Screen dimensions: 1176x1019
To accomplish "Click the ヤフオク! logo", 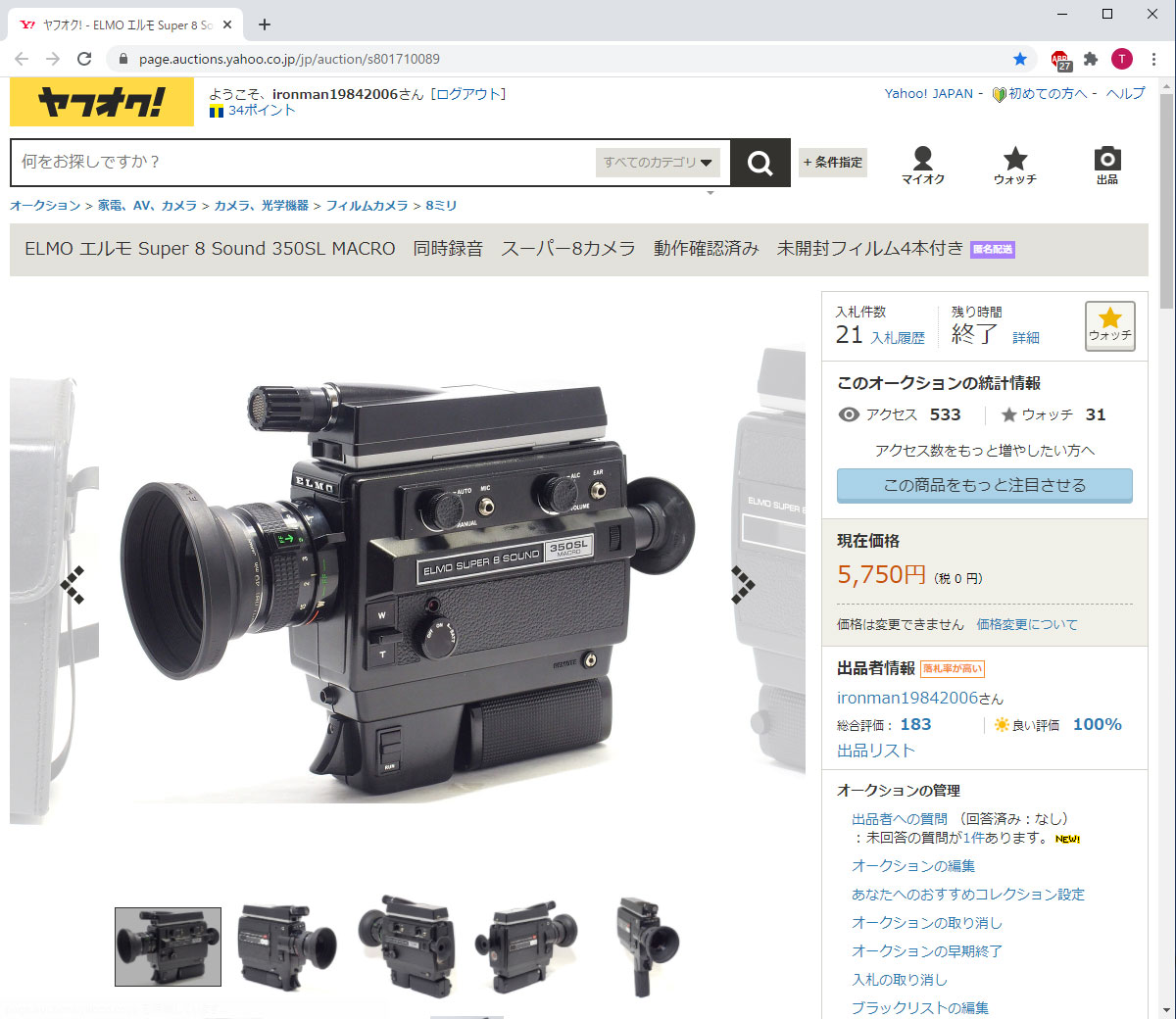I will pyautogui.click(x=102, y=103).
